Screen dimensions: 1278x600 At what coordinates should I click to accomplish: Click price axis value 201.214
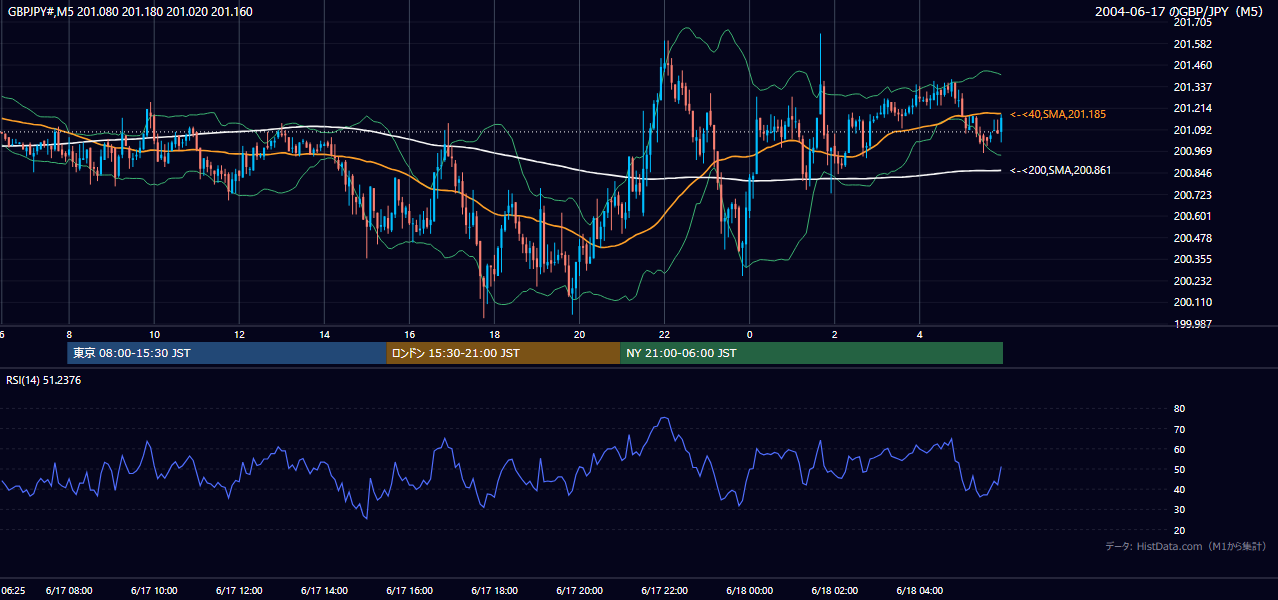(1192, 108)
